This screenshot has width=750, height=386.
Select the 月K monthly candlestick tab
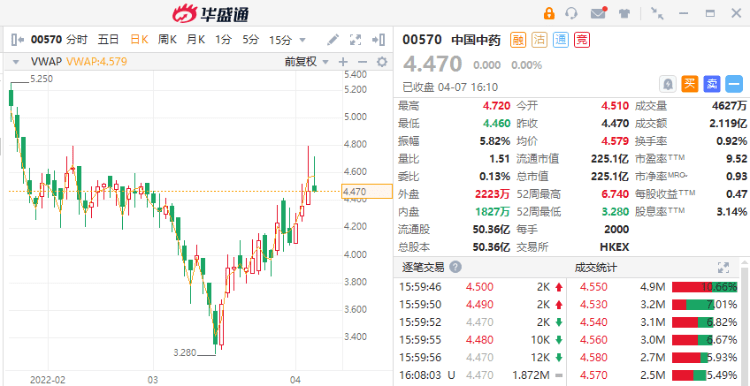point(196,39)
